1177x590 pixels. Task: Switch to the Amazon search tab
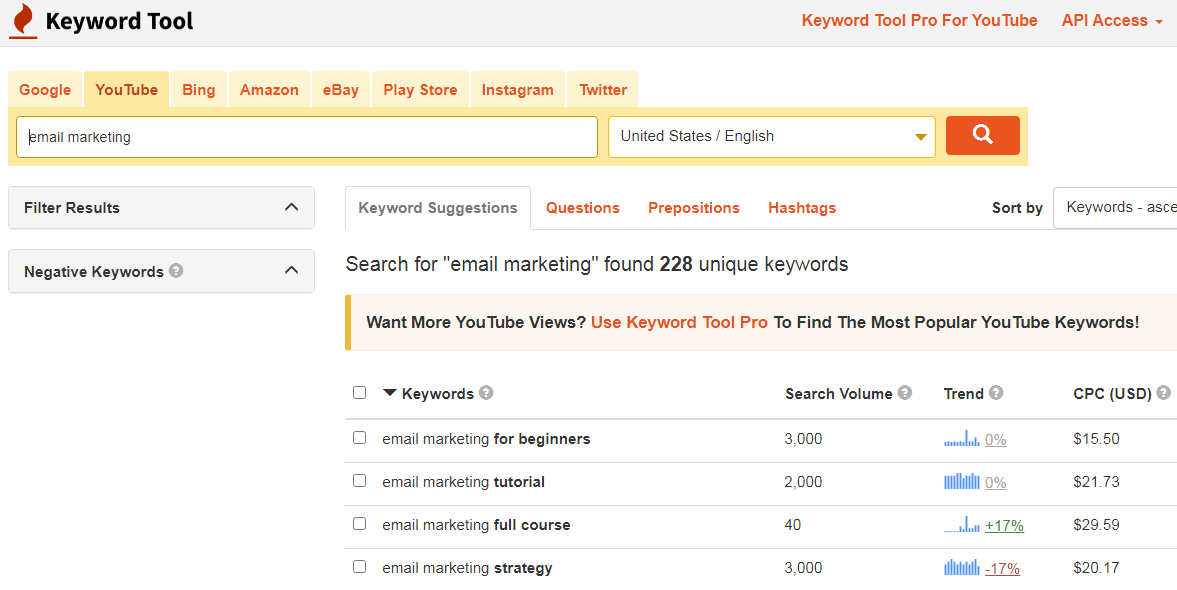[268, 89]
